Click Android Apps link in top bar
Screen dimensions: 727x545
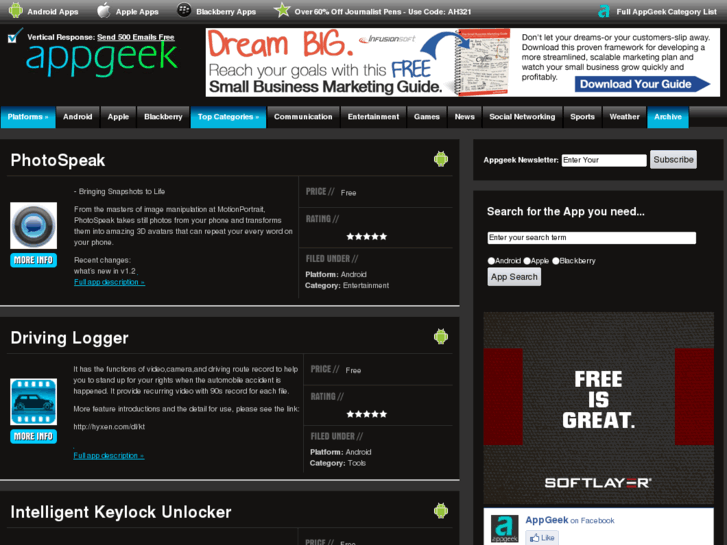(x=53, y=12)
